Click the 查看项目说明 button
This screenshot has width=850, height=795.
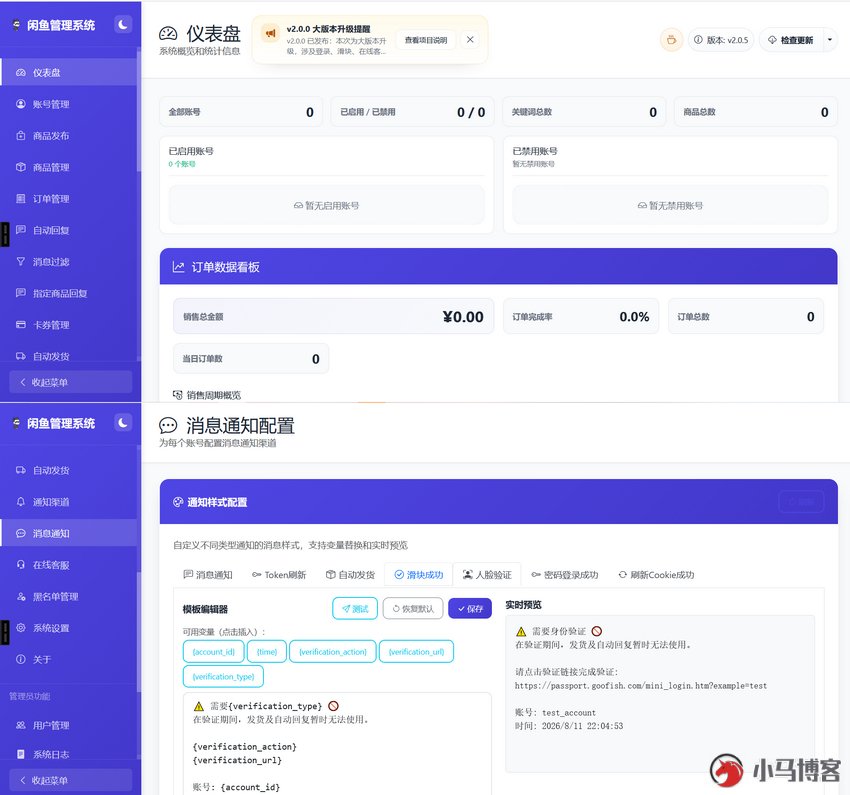(x=426, y=40)
